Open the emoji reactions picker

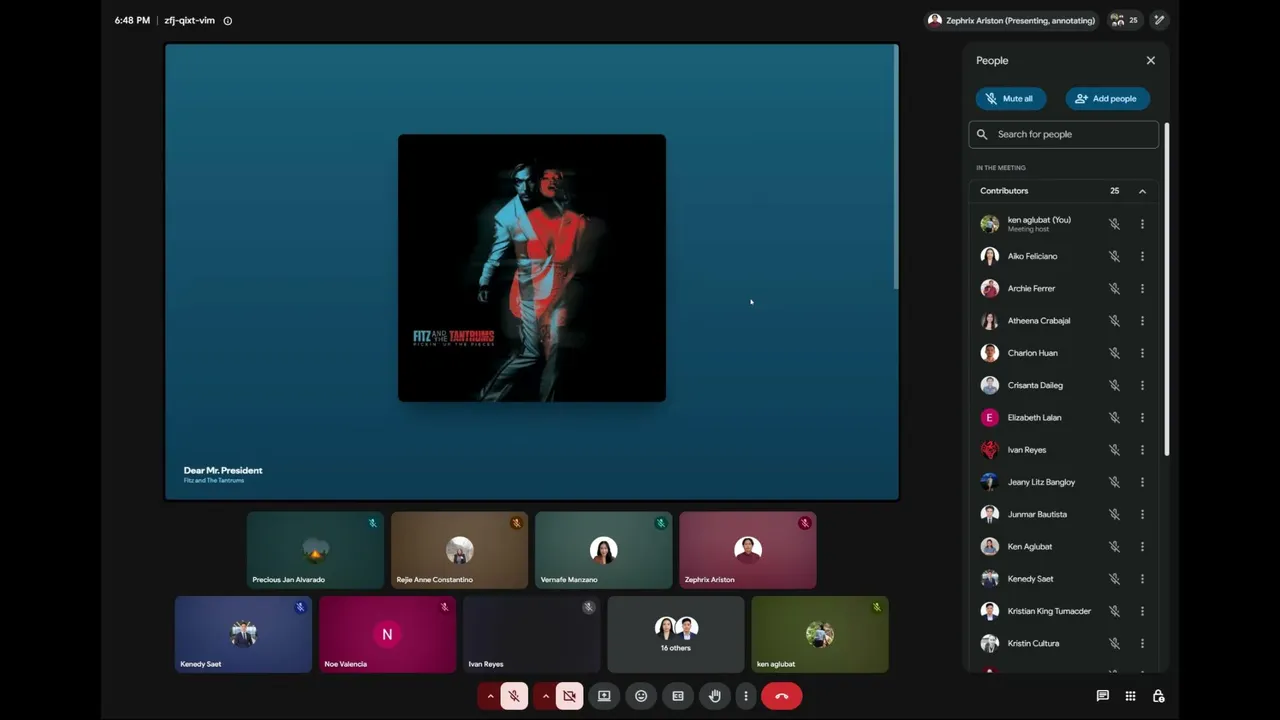tap(641, 696)
